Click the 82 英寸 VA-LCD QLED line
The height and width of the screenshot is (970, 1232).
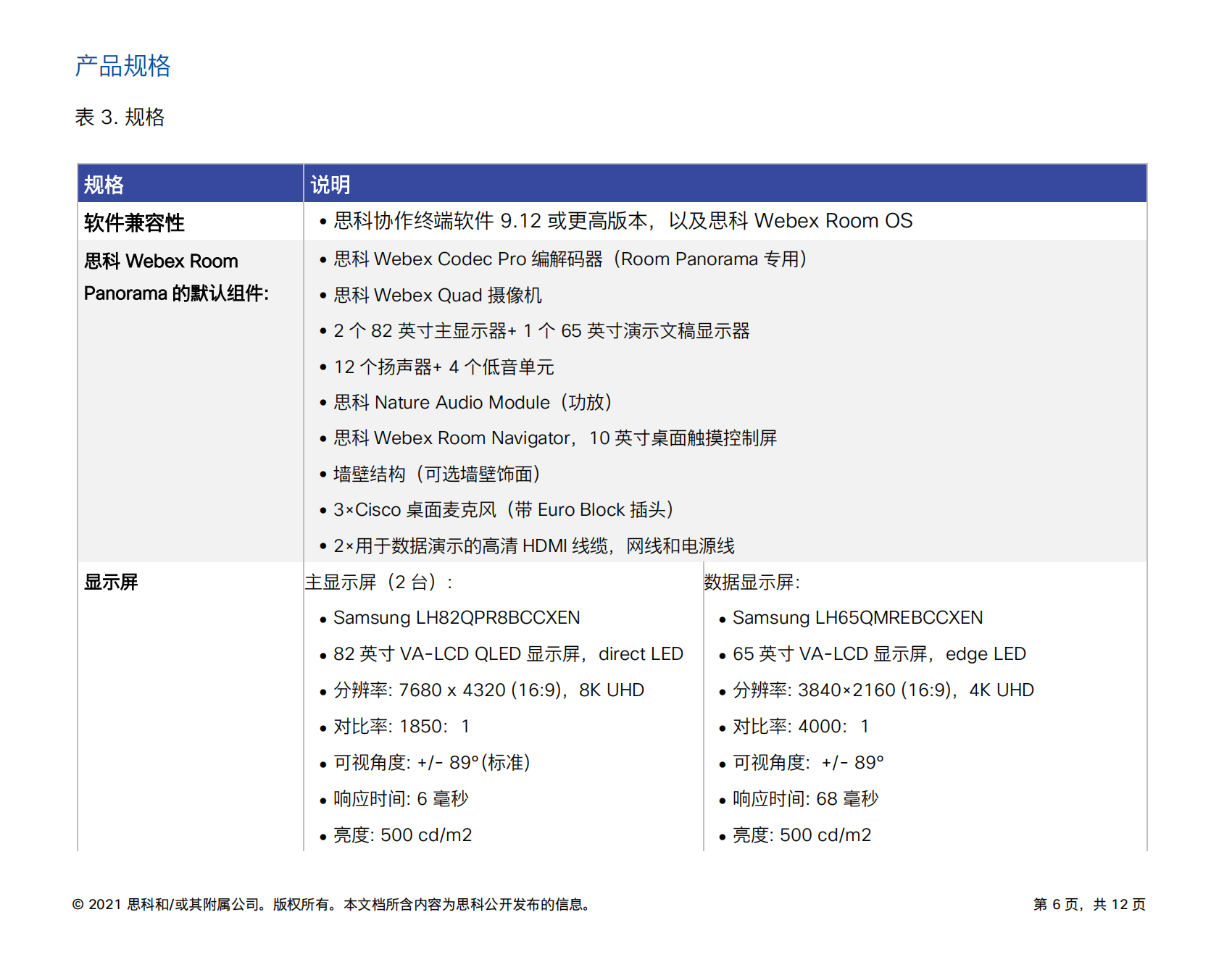508,654
